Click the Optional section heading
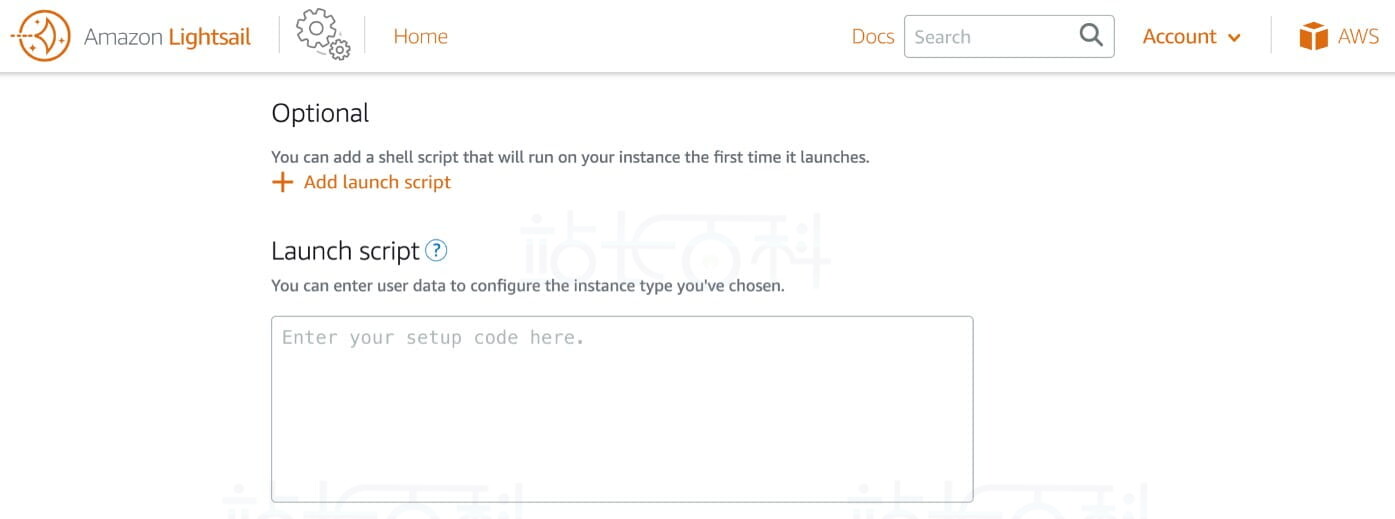This screenshot has height=519, width=1395. [x=320, y=113]
